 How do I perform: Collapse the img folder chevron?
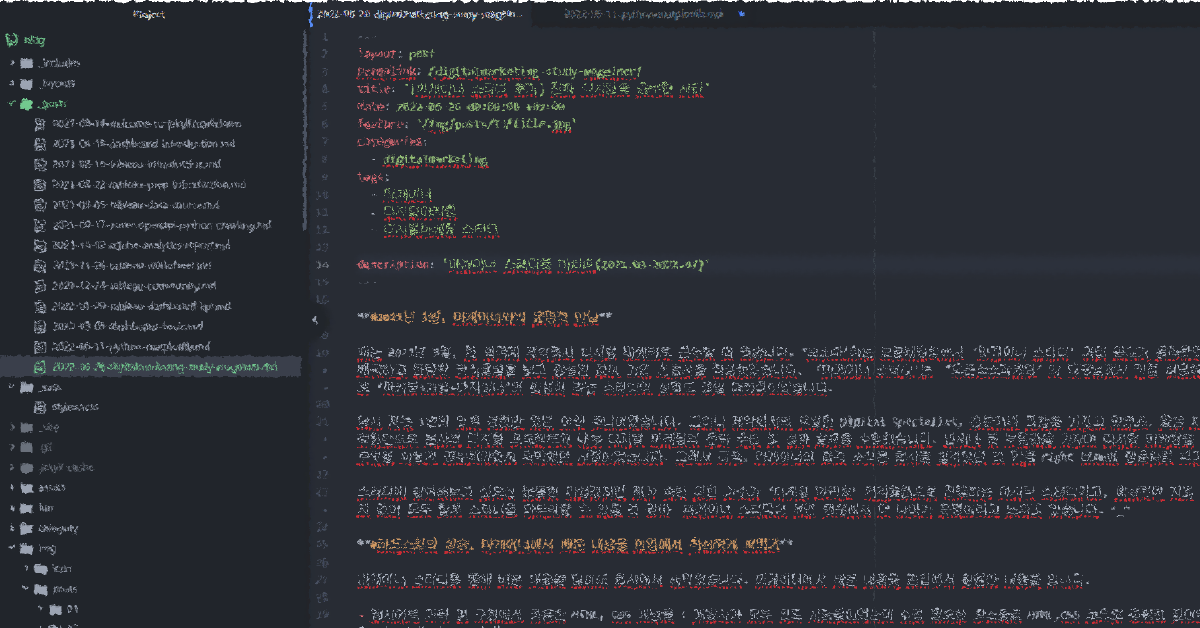coord(12,548)
